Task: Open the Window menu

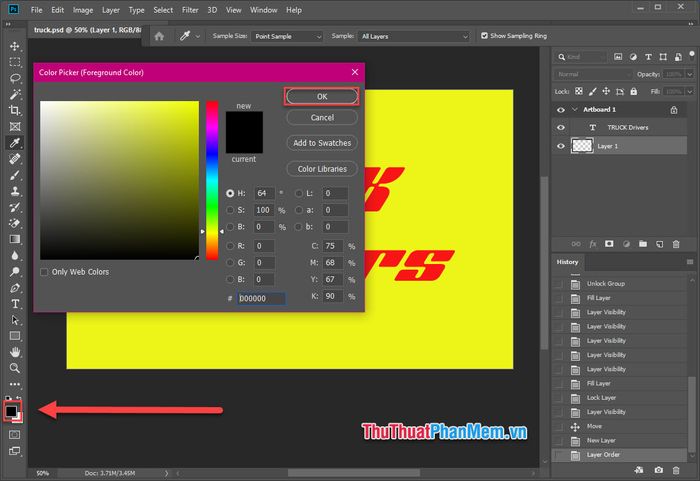Action: 264,10
